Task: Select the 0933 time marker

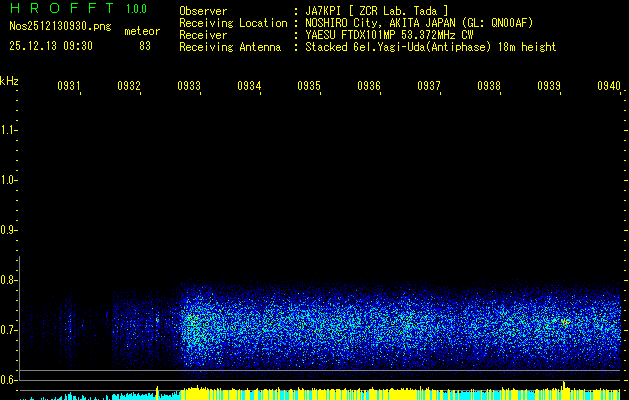Action: (189, 87)
